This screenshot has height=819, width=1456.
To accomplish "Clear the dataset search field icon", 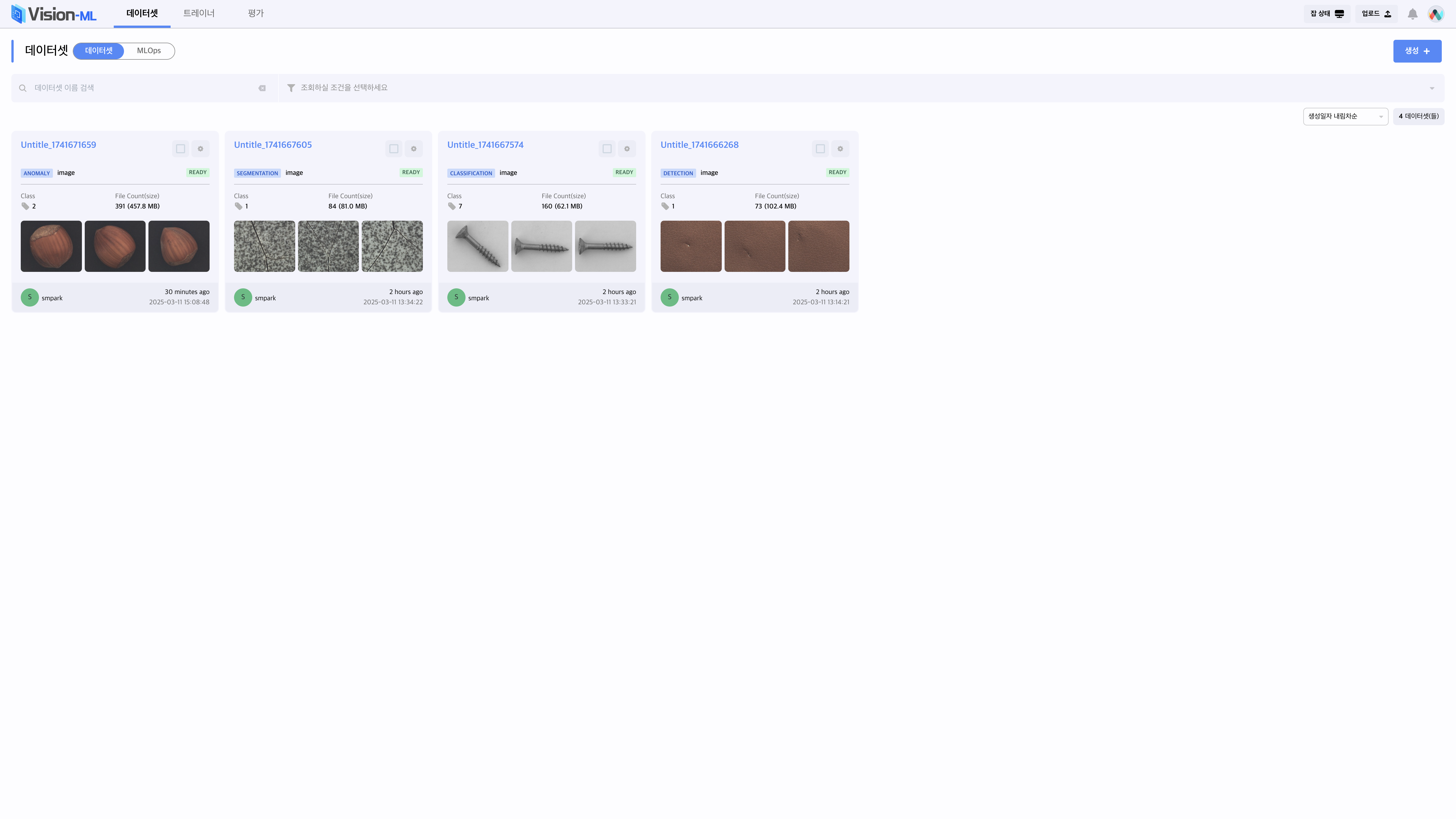I will pos(262,88).
